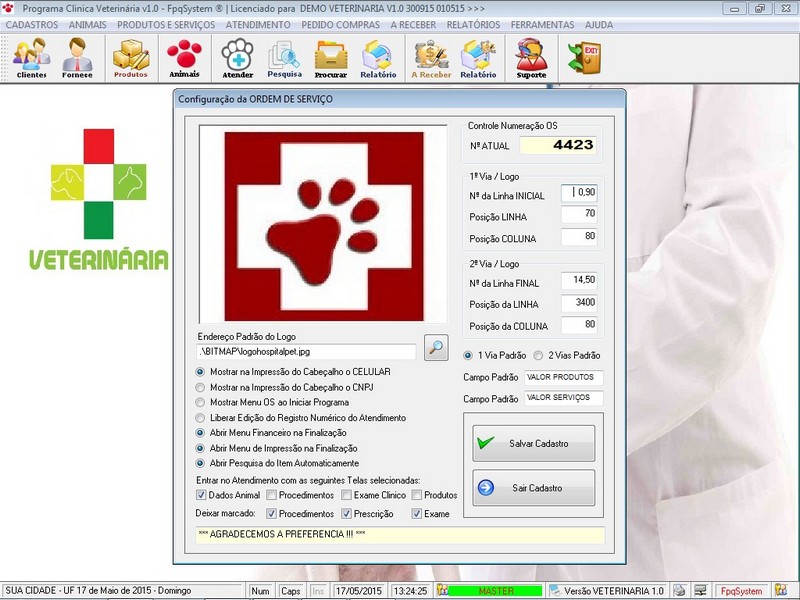Click Nº da Linha INICIAL field

pos(579,193)
